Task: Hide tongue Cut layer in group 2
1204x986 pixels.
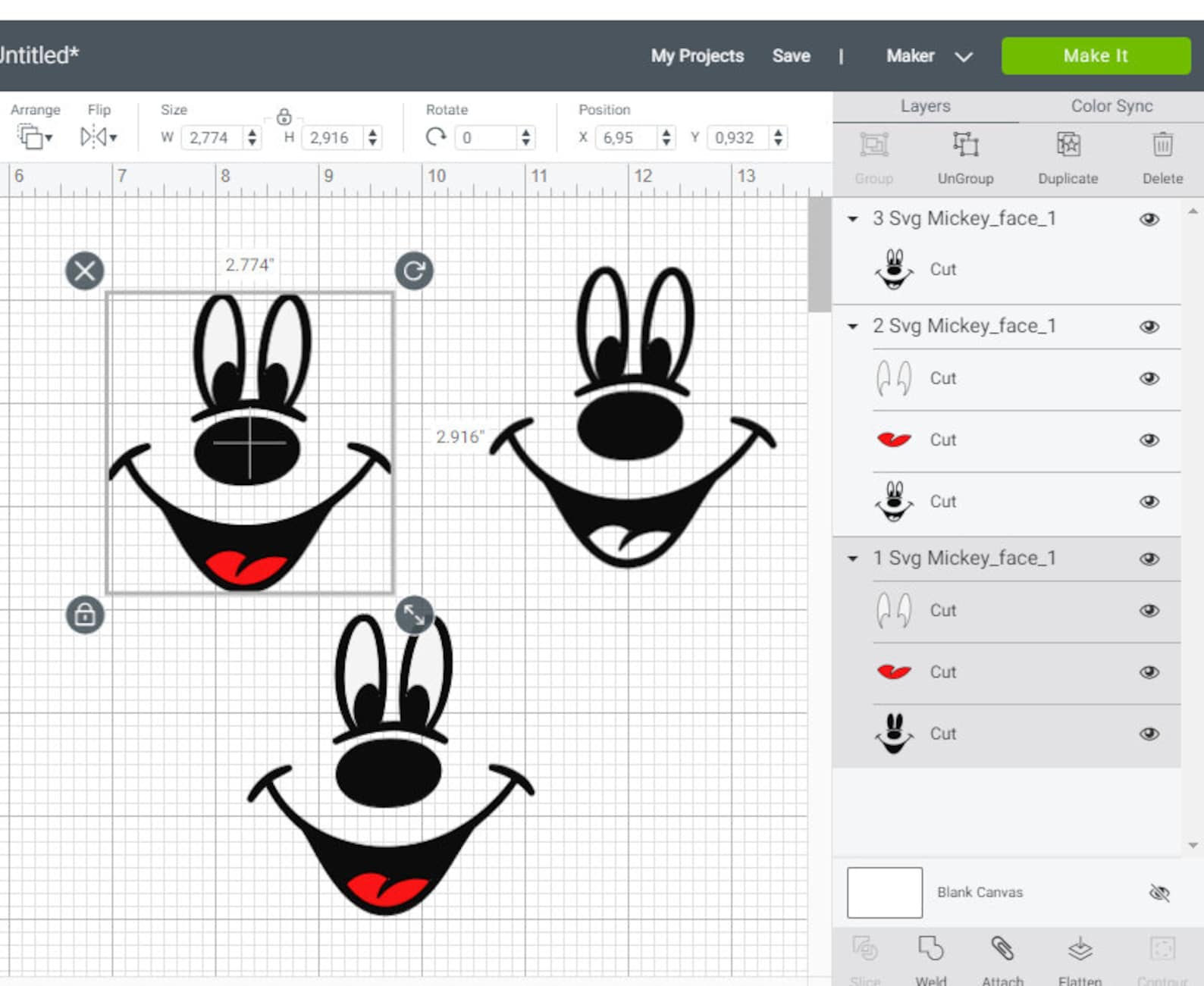Action: [1149, 440]
